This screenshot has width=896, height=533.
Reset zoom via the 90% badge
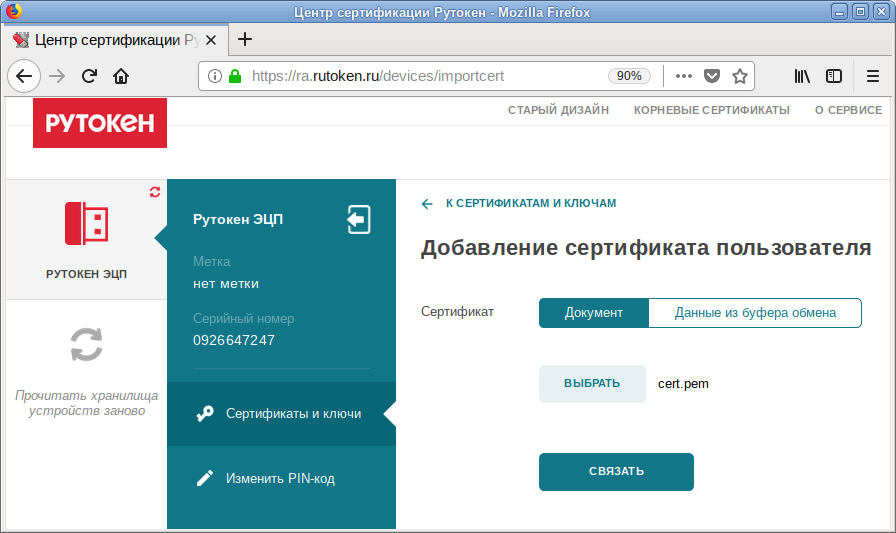click(629, 76)
